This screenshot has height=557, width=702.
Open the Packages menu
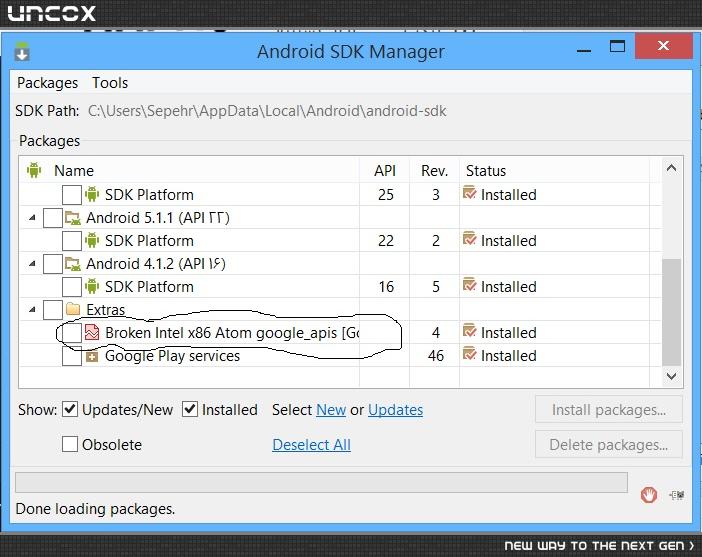(47, 83)
